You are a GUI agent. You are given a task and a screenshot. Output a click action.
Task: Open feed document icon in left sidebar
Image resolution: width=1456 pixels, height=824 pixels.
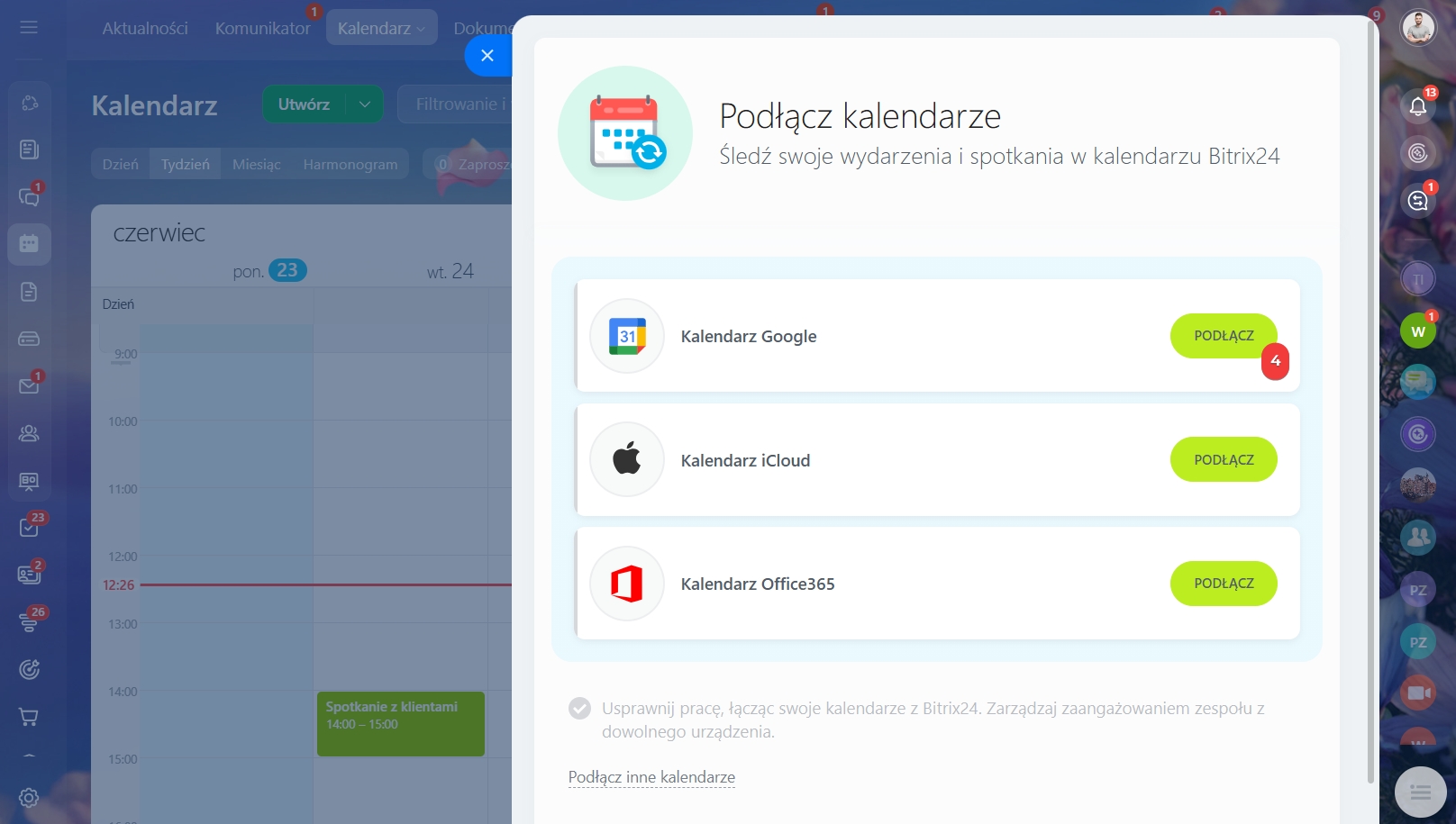[29, 149]
